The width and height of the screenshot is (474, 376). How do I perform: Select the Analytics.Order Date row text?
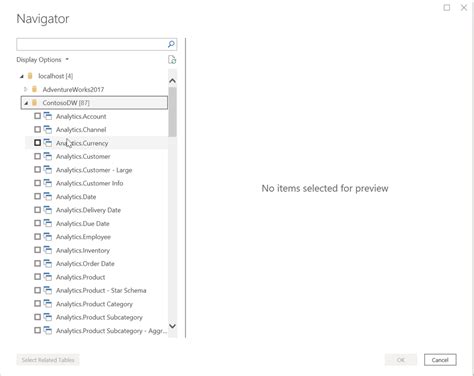click(x=85, y=263)
